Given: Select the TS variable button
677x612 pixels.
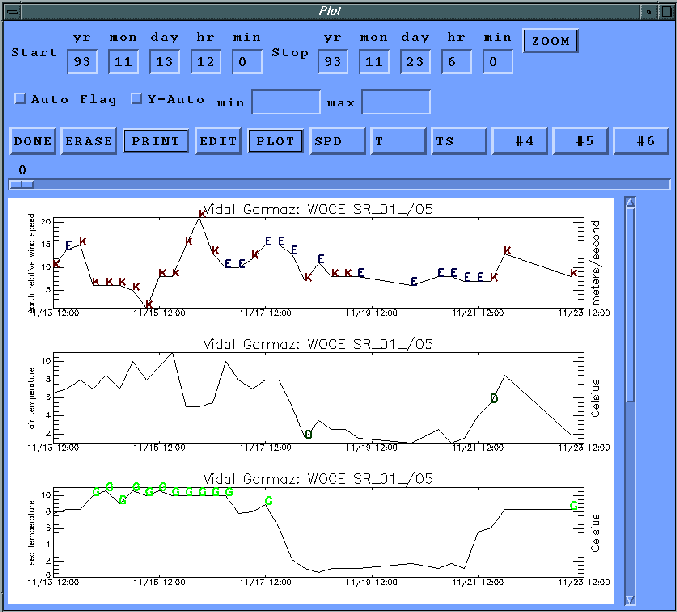Looking at the screenshot, I should pyautogui.click(x=458, y=141).
